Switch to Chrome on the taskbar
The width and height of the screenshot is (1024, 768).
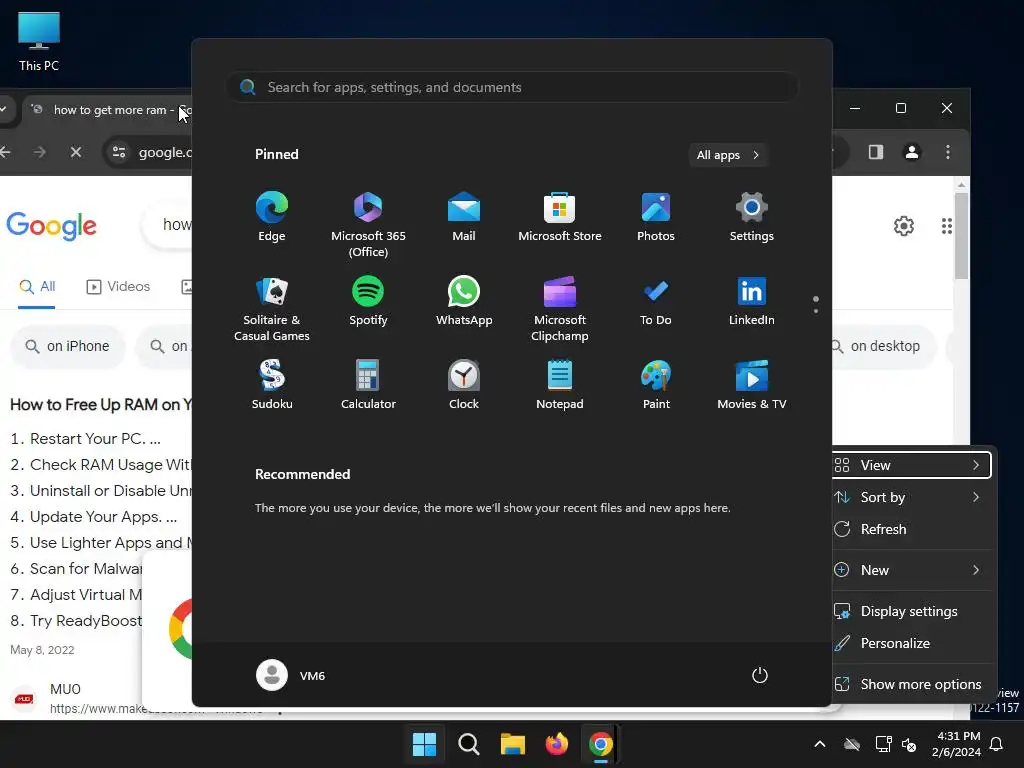[x=601, y=744]
